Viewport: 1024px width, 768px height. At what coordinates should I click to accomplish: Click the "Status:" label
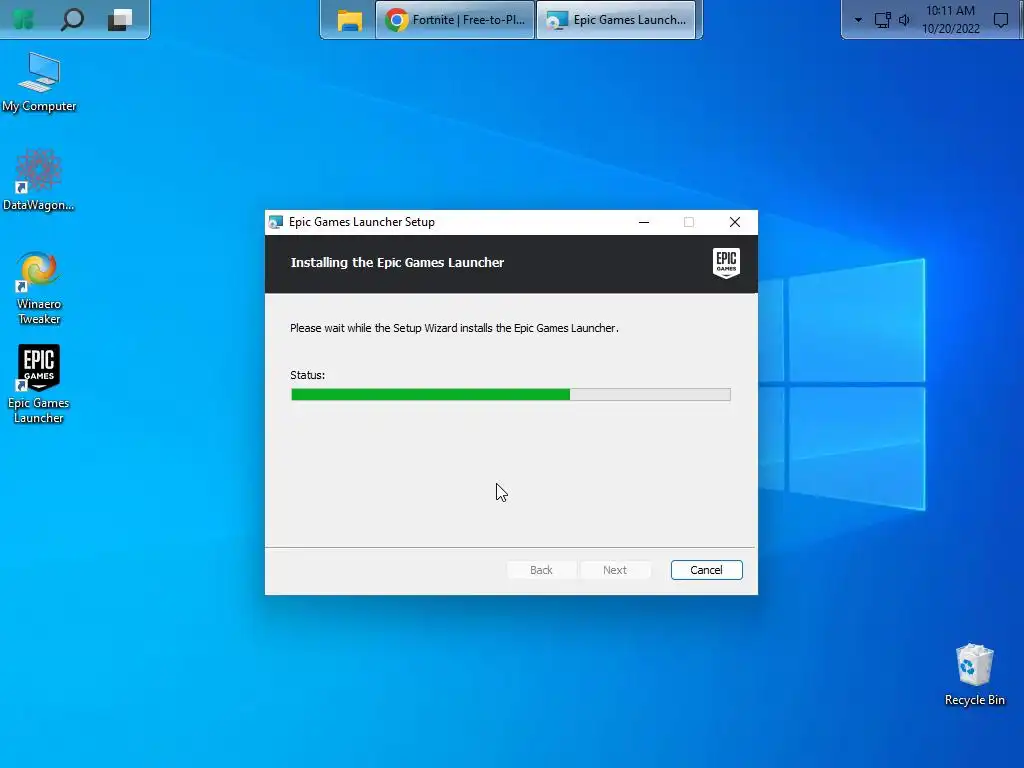[308, 375]
